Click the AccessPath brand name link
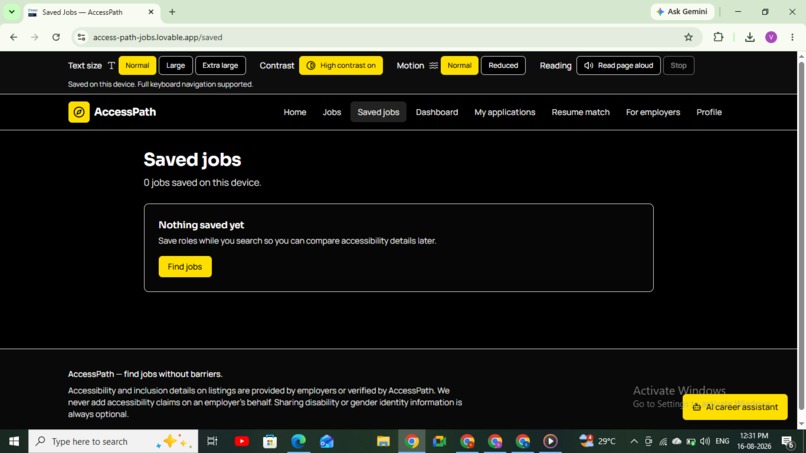Viewport: 806px width, 453px height. 125,112
